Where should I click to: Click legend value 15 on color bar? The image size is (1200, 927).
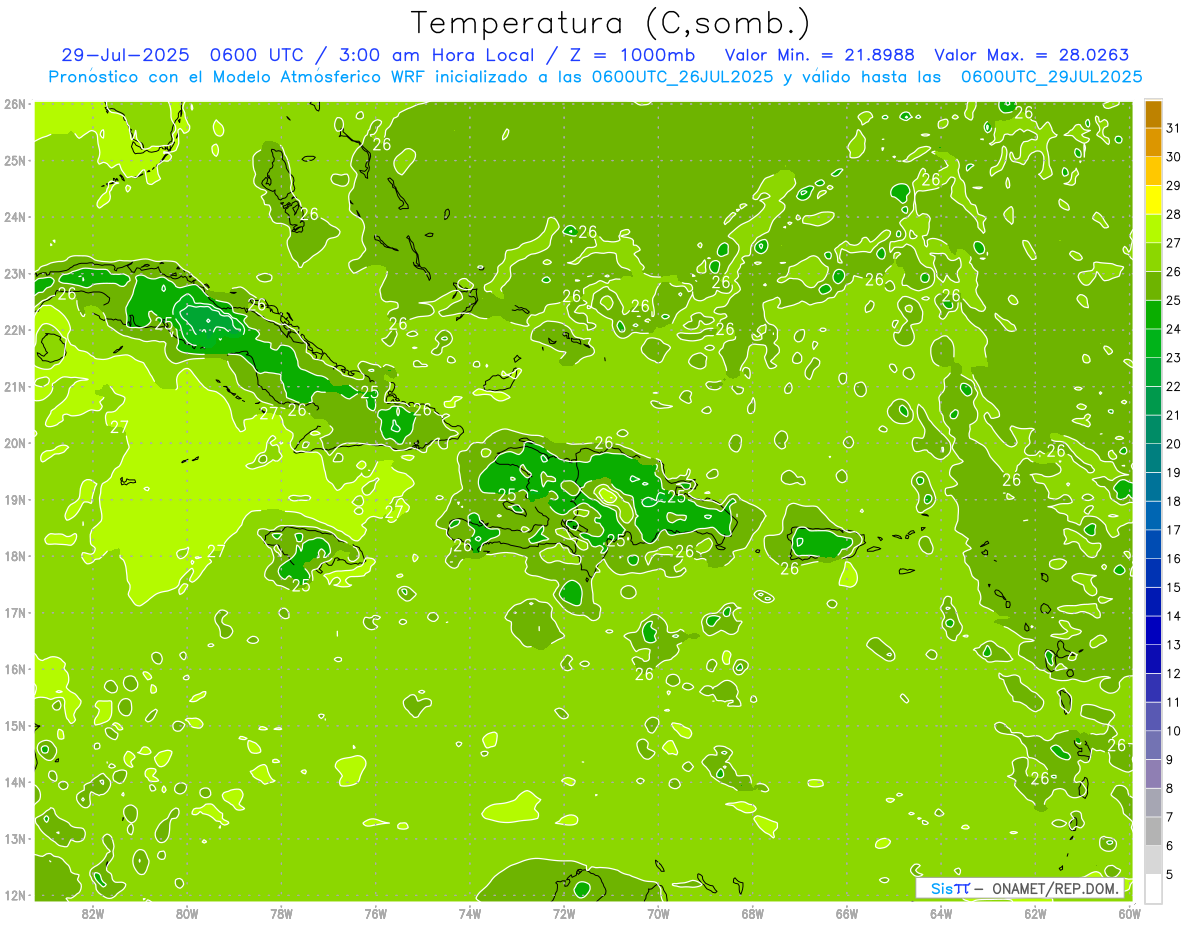[x=1173, y=587]
